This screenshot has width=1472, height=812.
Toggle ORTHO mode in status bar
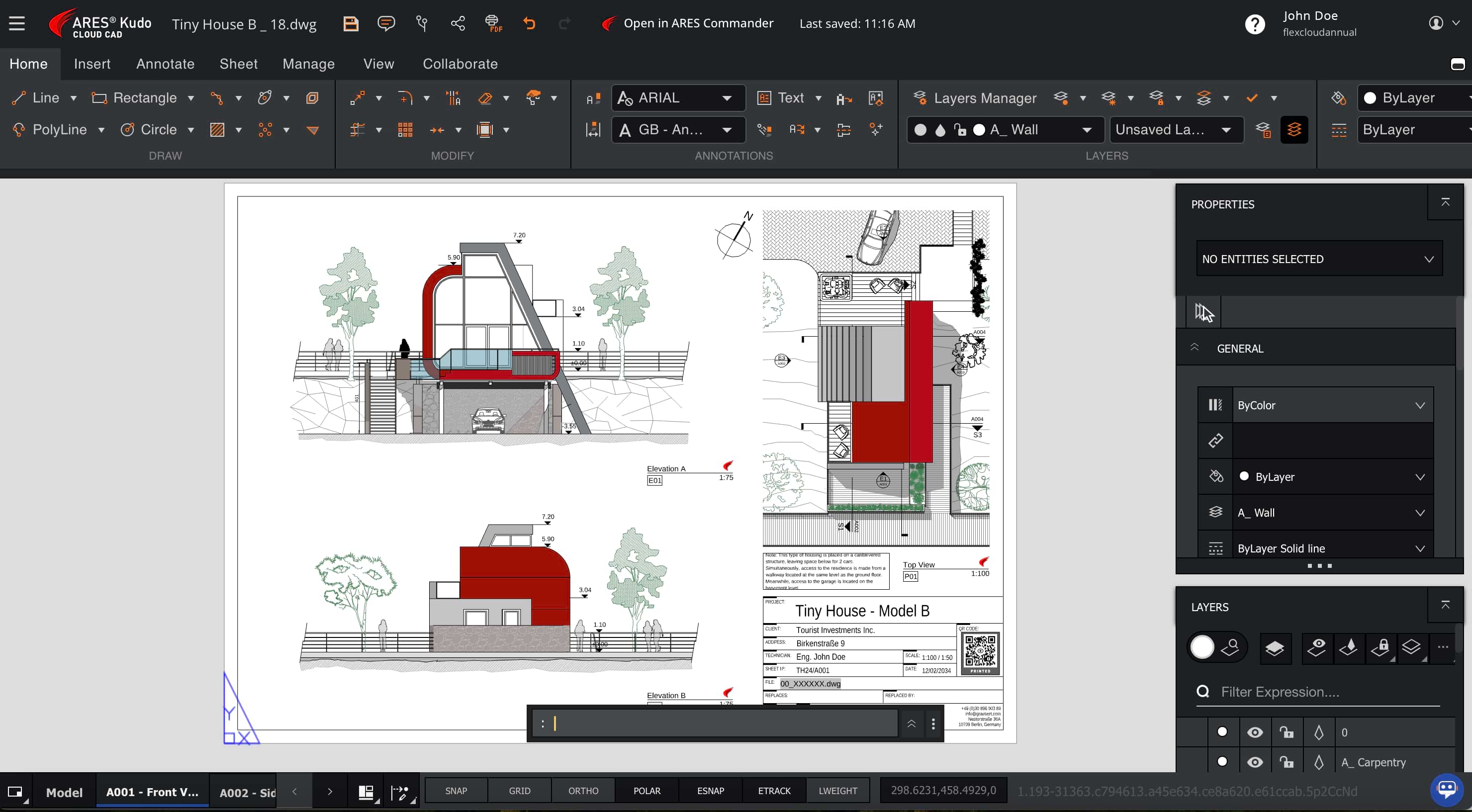click(583, 791)
